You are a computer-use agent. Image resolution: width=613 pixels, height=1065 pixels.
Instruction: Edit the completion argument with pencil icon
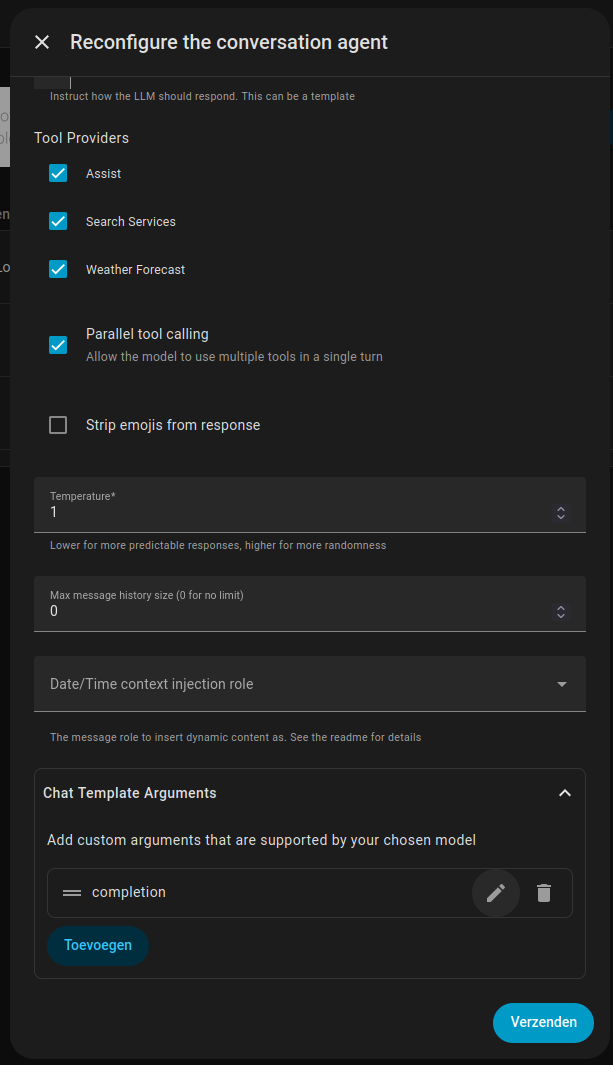[496, 893]
